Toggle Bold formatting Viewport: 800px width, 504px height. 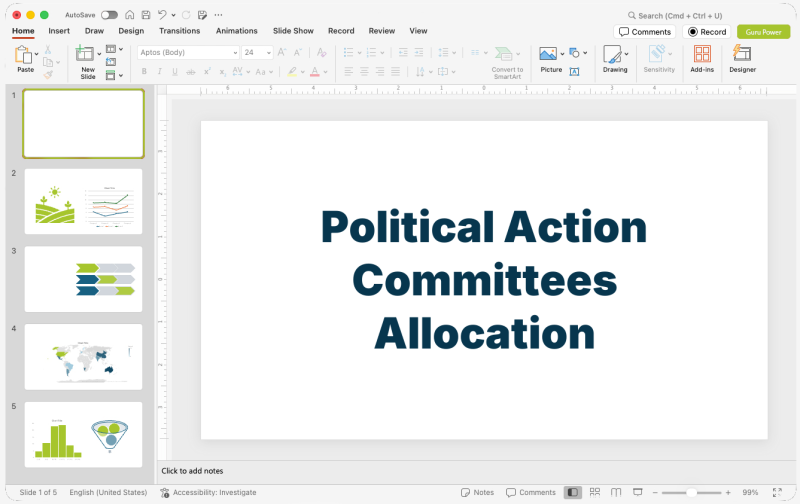point(144,72)
